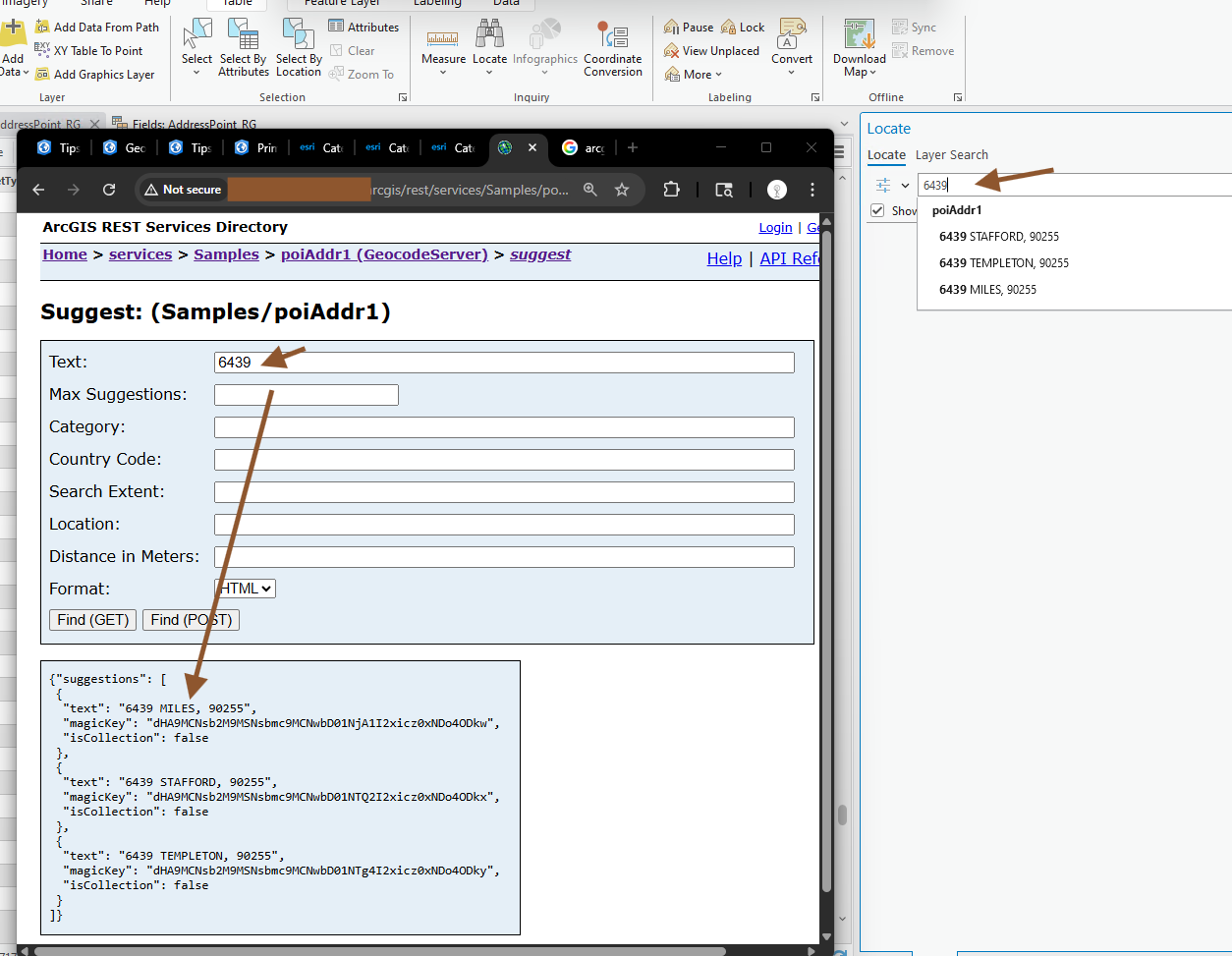Close the active browser tab
The width and height of the screenshot is (1232, 956).
coord(532,147)
